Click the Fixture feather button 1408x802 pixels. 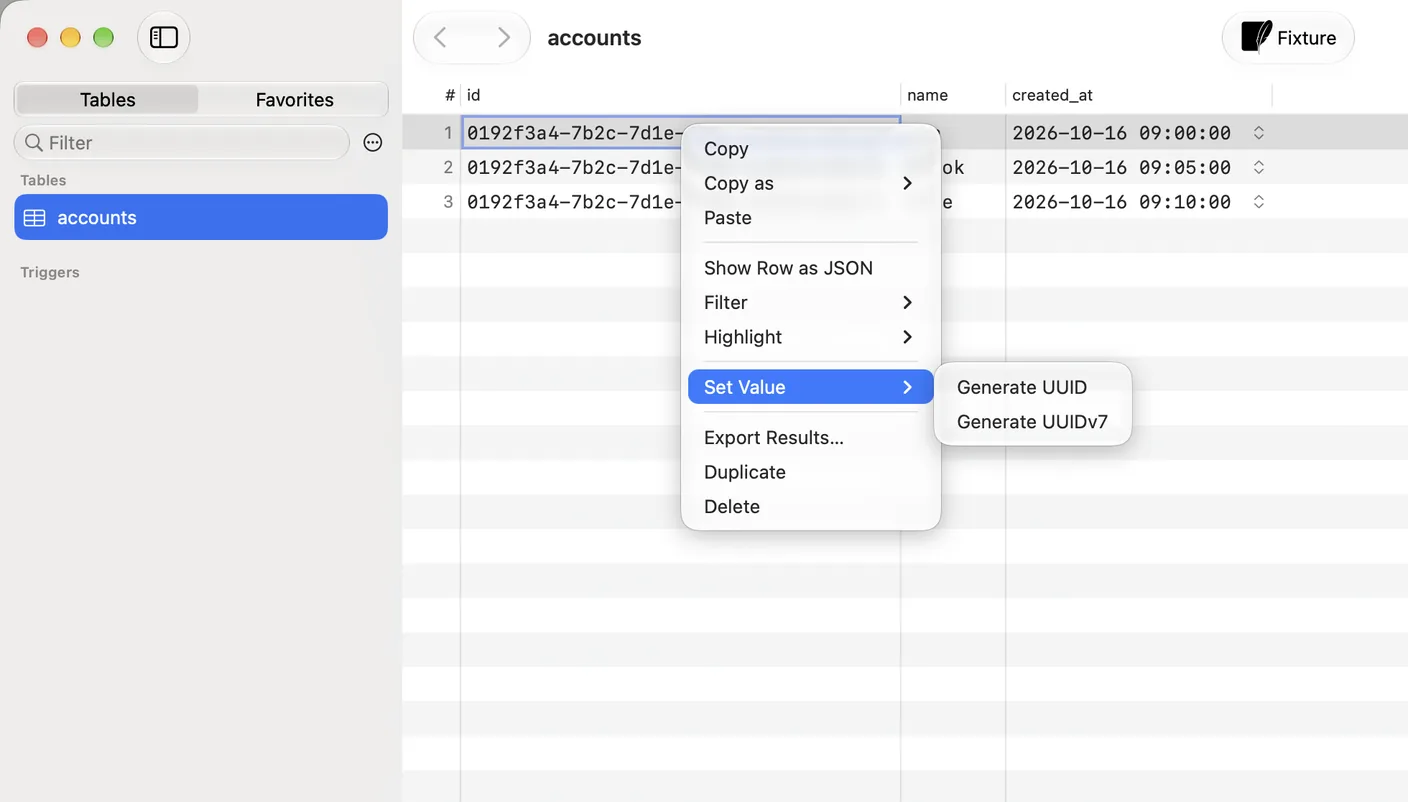(x=1288, y=38)
